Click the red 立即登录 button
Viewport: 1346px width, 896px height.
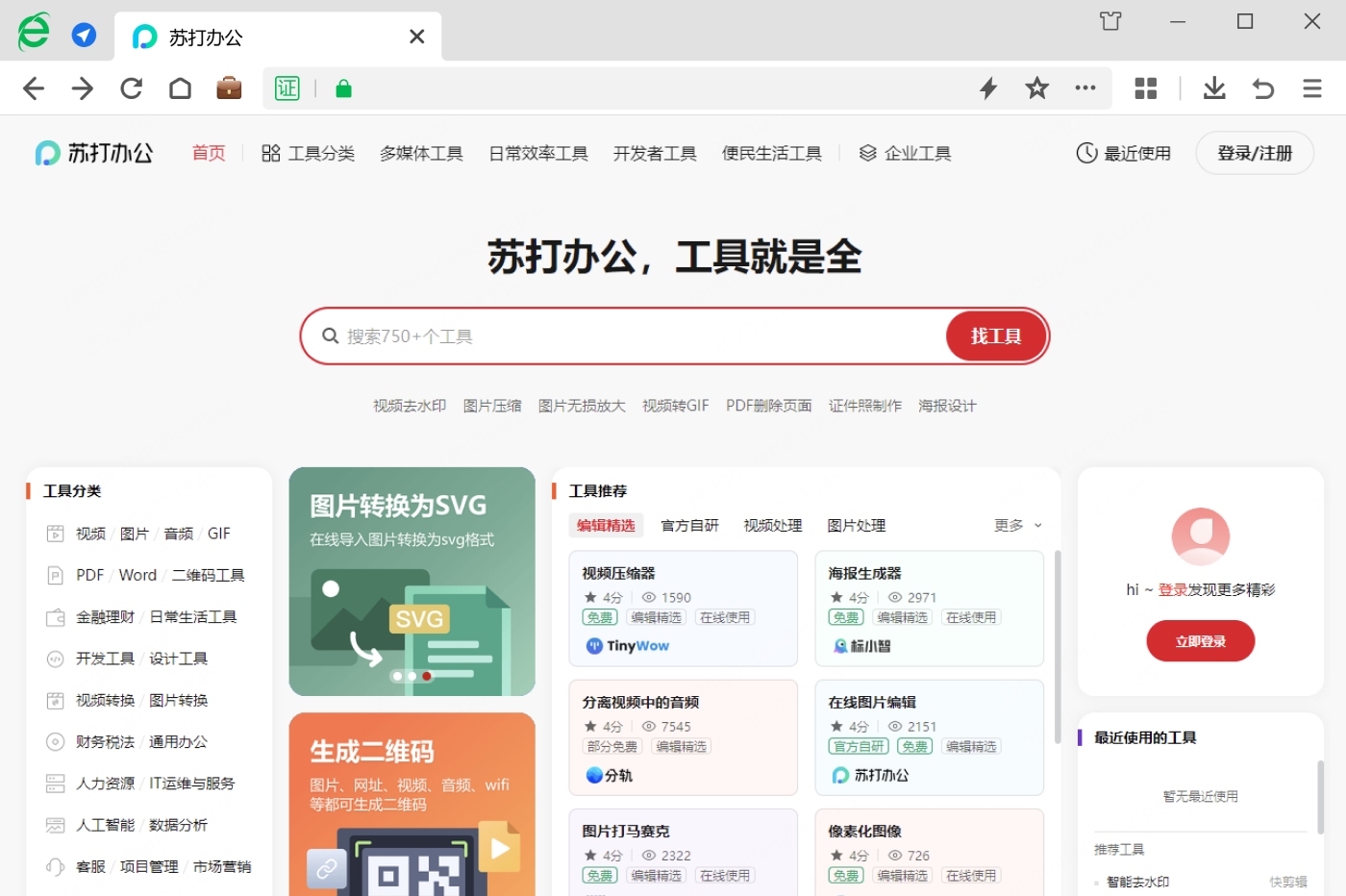tap(1200, 641)
